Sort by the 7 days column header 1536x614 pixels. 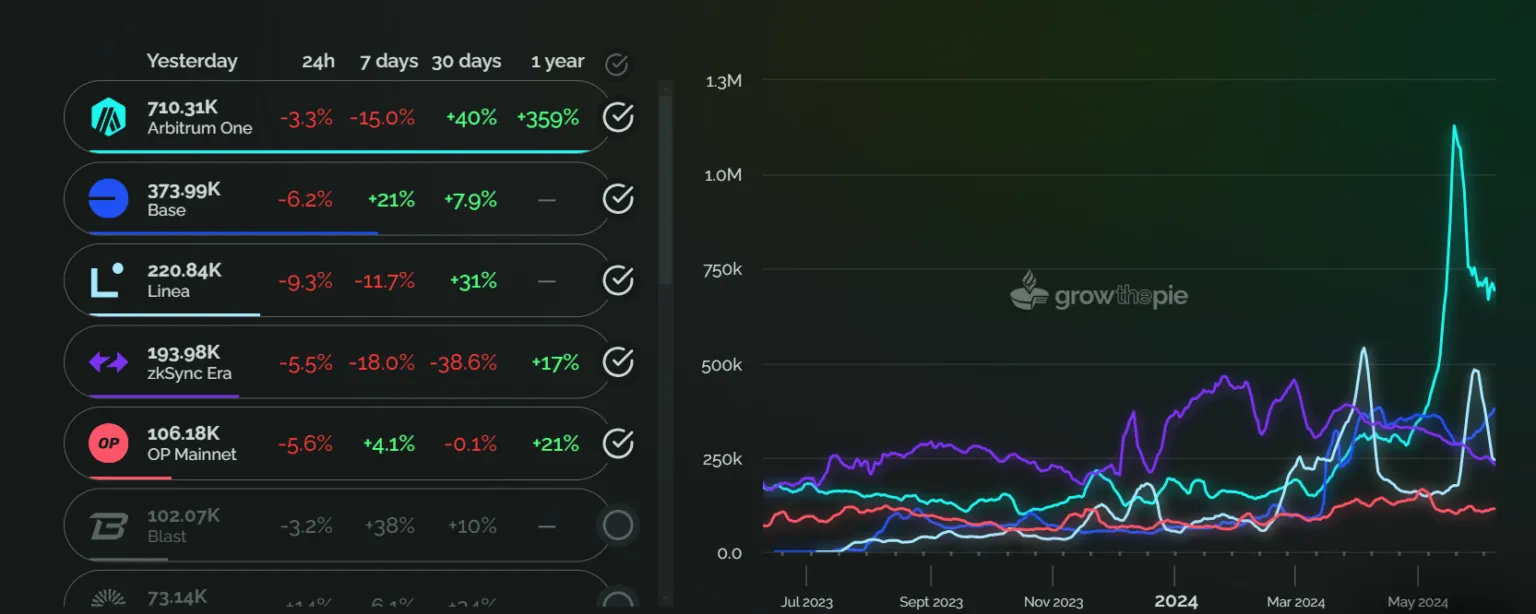click(389, 61)
